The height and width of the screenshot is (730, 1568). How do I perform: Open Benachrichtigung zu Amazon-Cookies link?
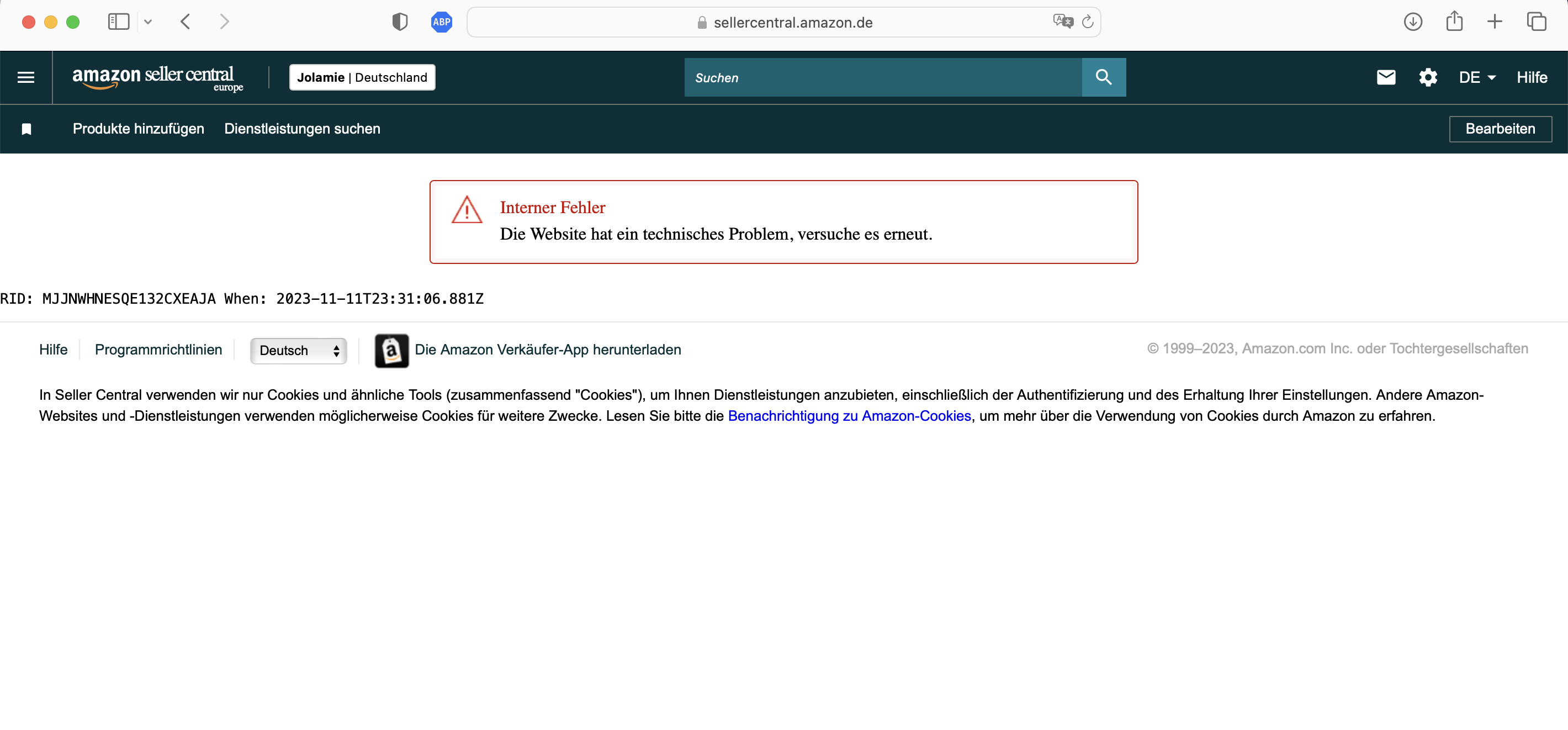tap(849, 416)
